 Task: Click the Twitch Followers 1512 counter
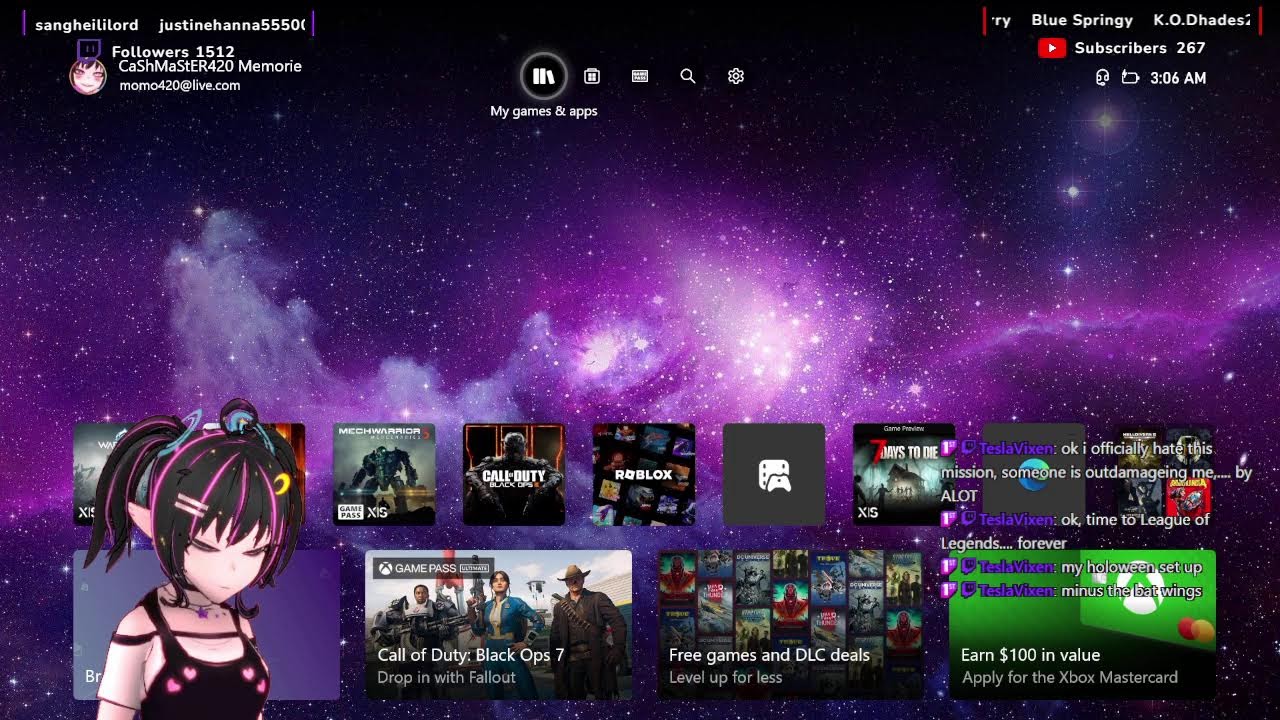point(157,50)
